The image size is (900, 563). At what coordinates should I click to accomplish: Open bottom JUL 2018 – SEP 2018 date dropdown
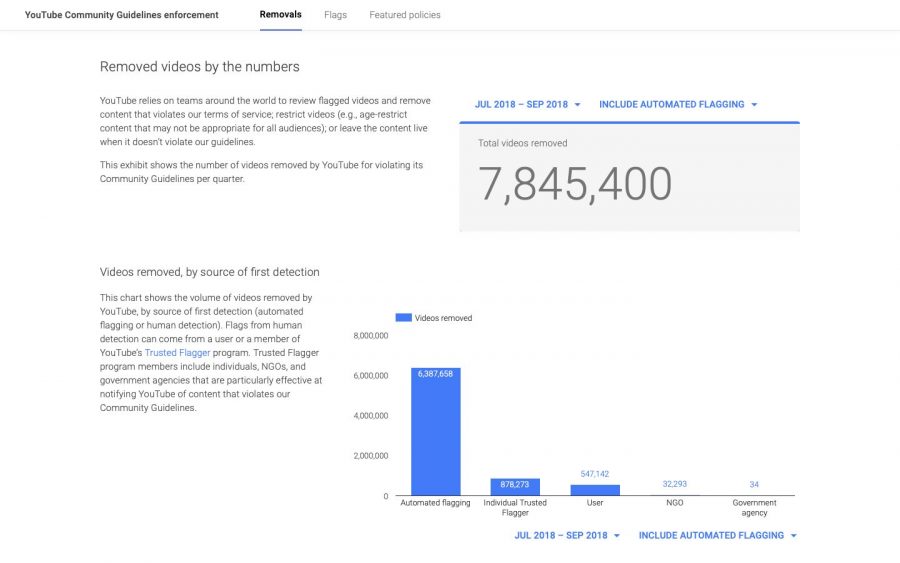[567, 535]
